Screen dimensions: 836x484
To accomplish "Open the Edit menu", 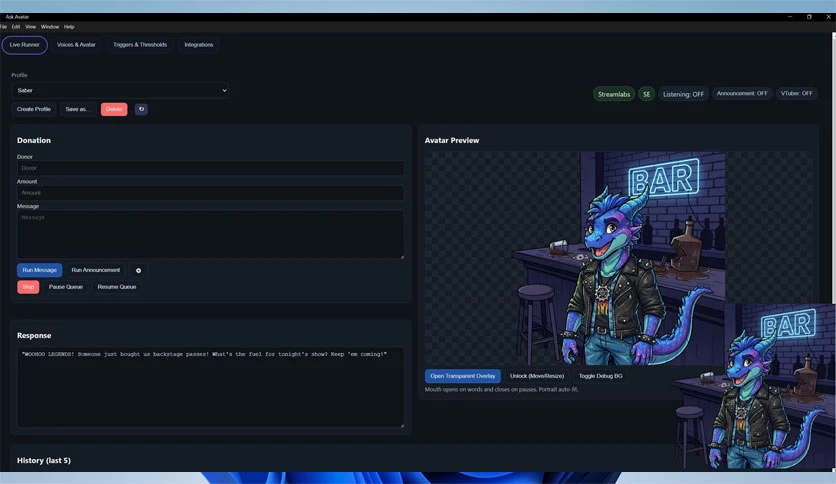I will [16, 27].
